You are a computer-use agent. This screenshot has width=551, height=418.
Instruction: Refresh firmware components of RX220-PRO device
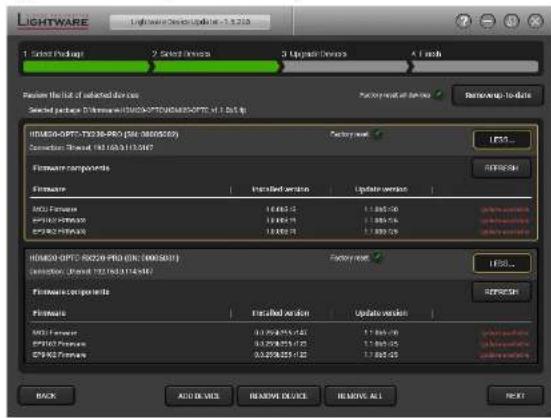click(x=501, y=292)
